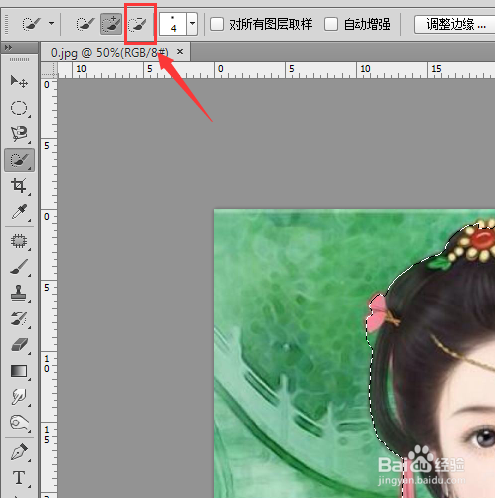The height and width of the screenshot is (498, 495).
Task: Open the brush size picker dropdown
Action: [192, 24]
